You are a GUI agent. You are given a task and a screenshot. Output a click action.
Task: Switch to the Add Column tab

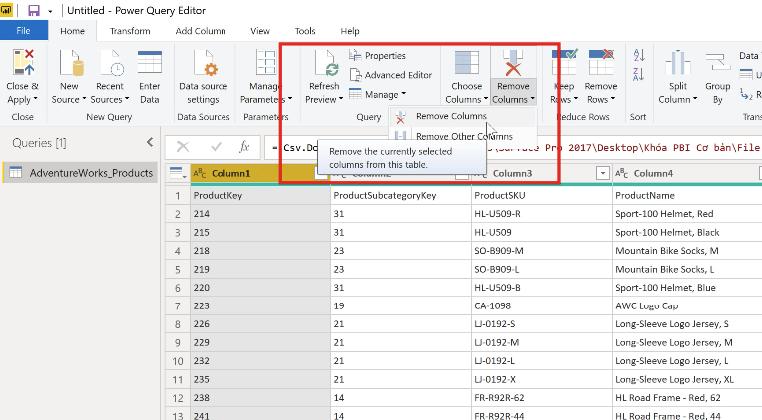tap(200, 31)
